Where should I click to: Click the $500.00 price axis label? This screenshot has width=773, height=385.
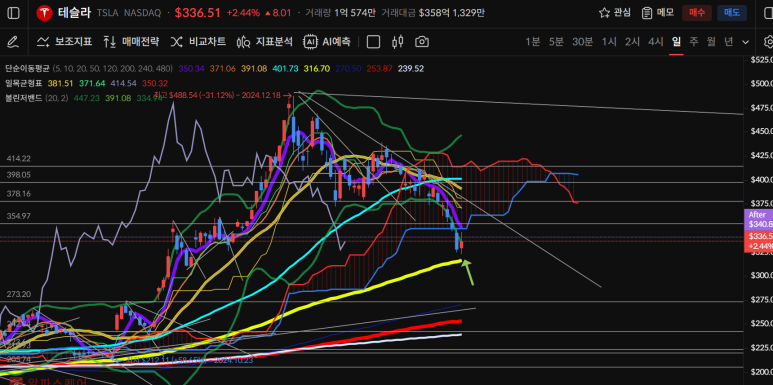pos(761,83)
